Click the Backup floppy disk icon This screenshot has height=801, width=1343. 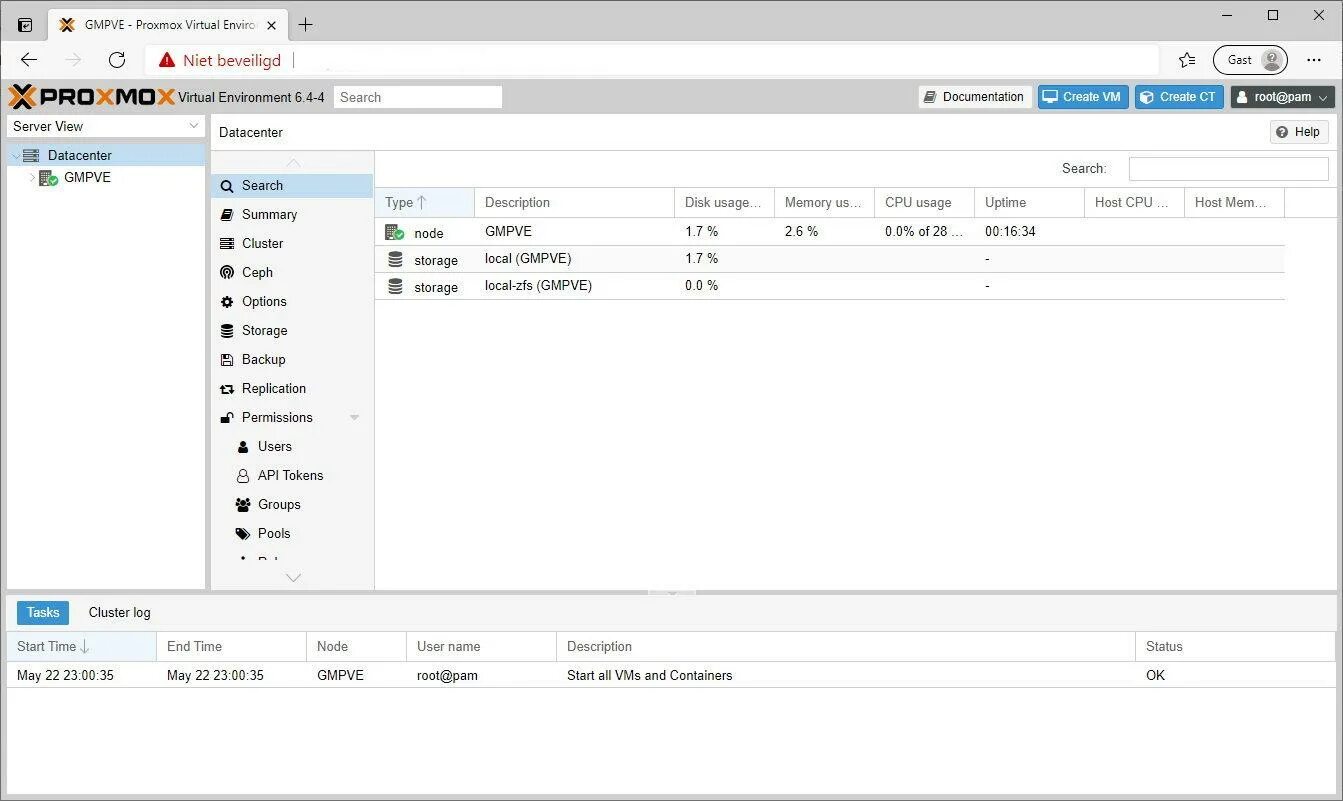point(227,360)
